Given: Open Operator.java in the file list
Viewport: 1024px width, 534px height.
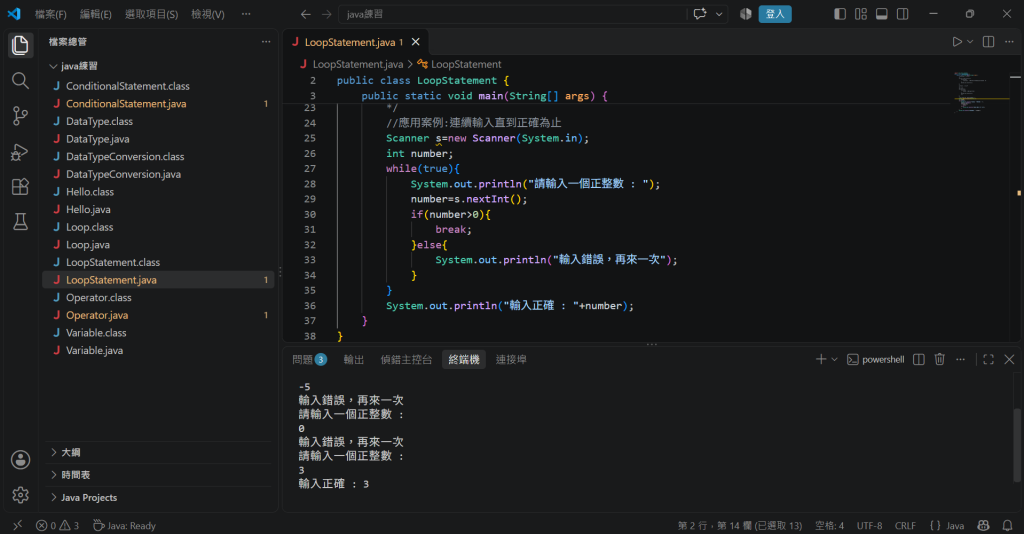Looking at the screenshot, I should 159,315.
